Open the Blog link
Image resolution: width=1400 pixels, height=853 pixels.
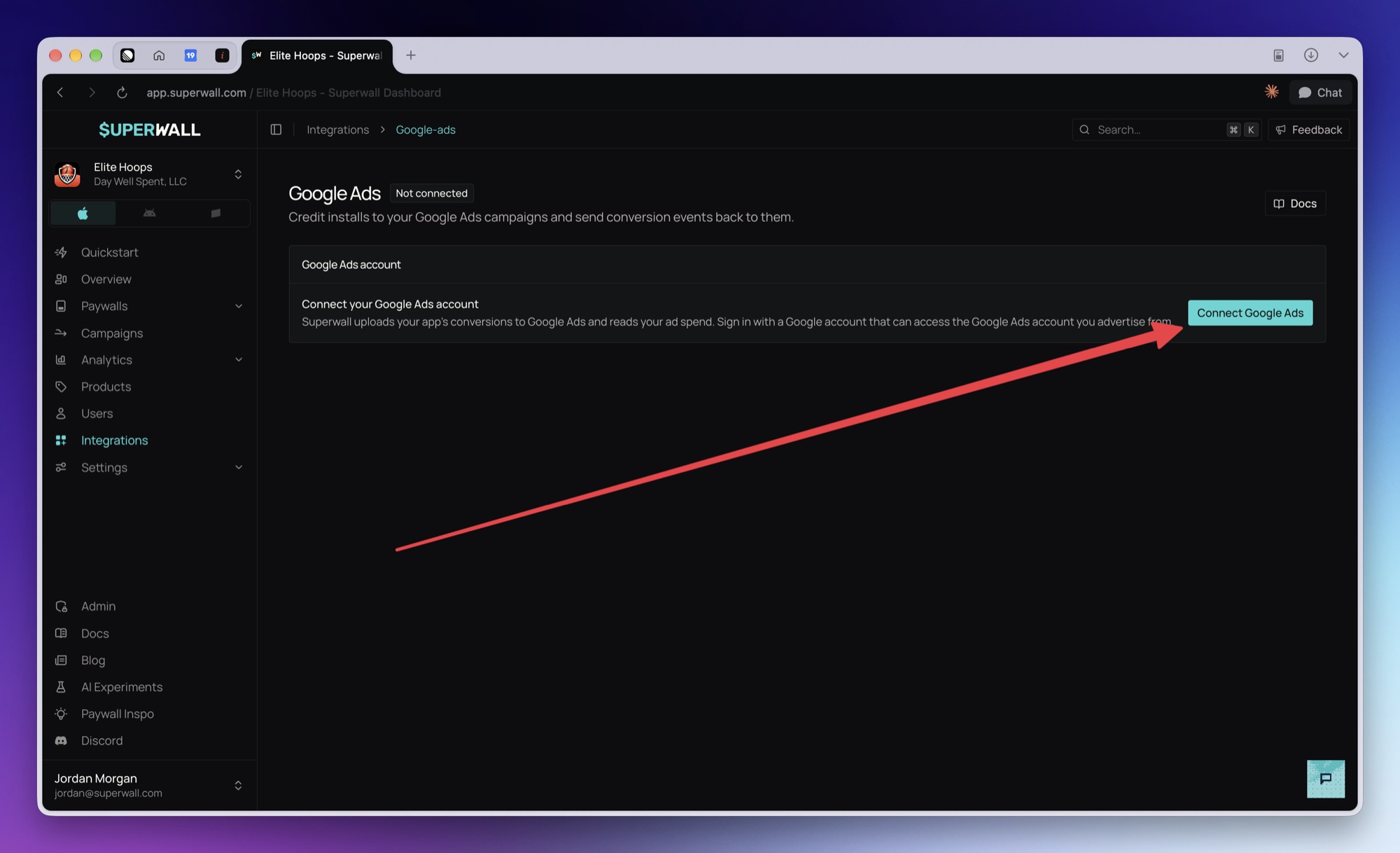coord(92,660)
